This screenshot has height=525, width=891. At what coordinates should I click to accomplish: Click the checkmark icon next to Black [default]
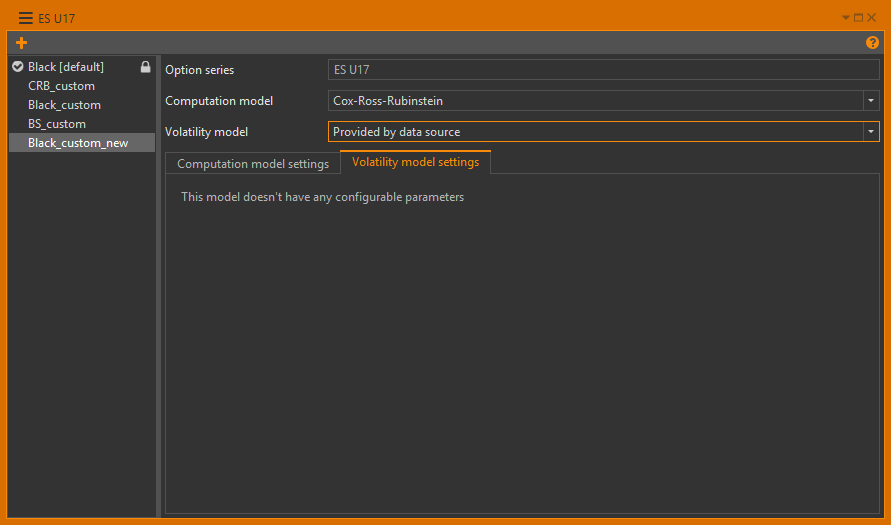click(x=18, y=67)
